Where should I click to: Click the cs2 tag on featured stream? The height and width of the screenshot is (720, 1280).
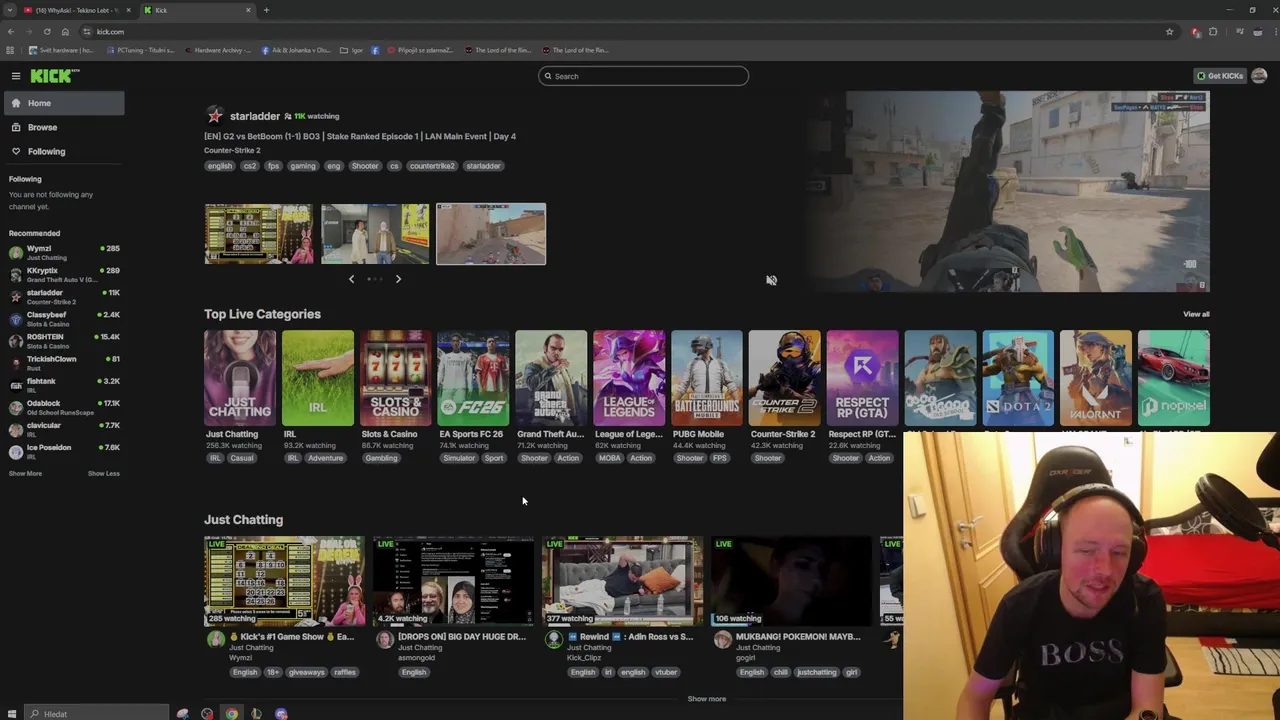click(x=249, y=166)
